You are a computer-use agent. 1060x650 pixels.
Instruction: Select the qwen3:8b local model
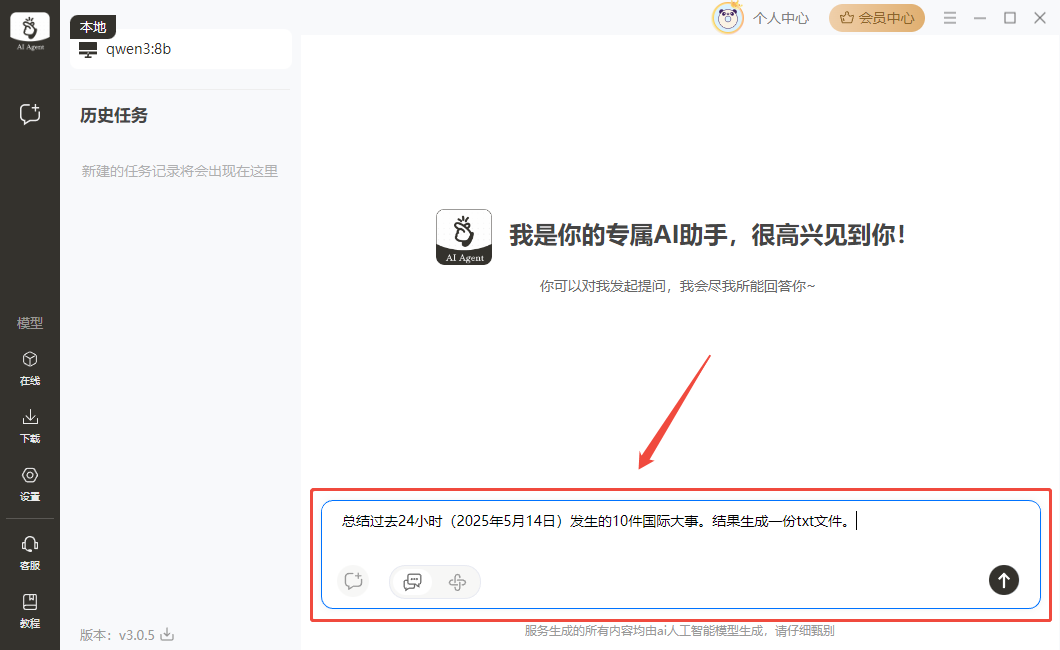coord(138,49)
